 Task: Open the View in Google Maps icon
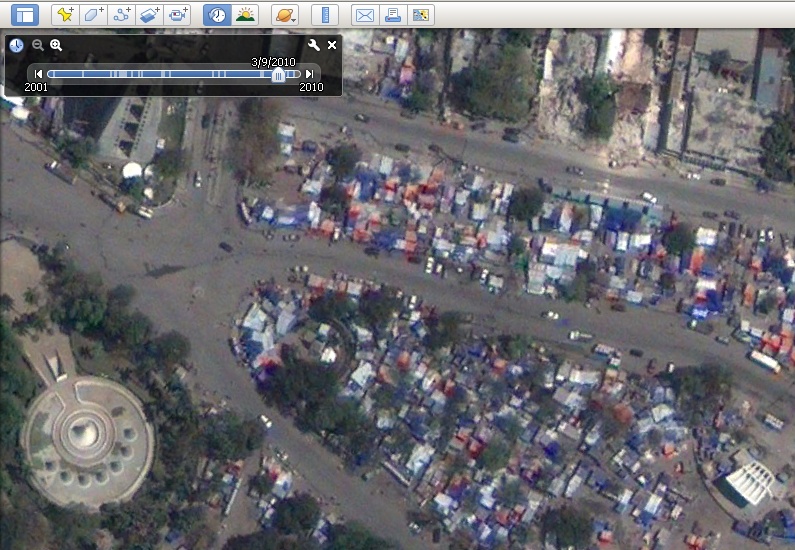(x=421, y=15)
